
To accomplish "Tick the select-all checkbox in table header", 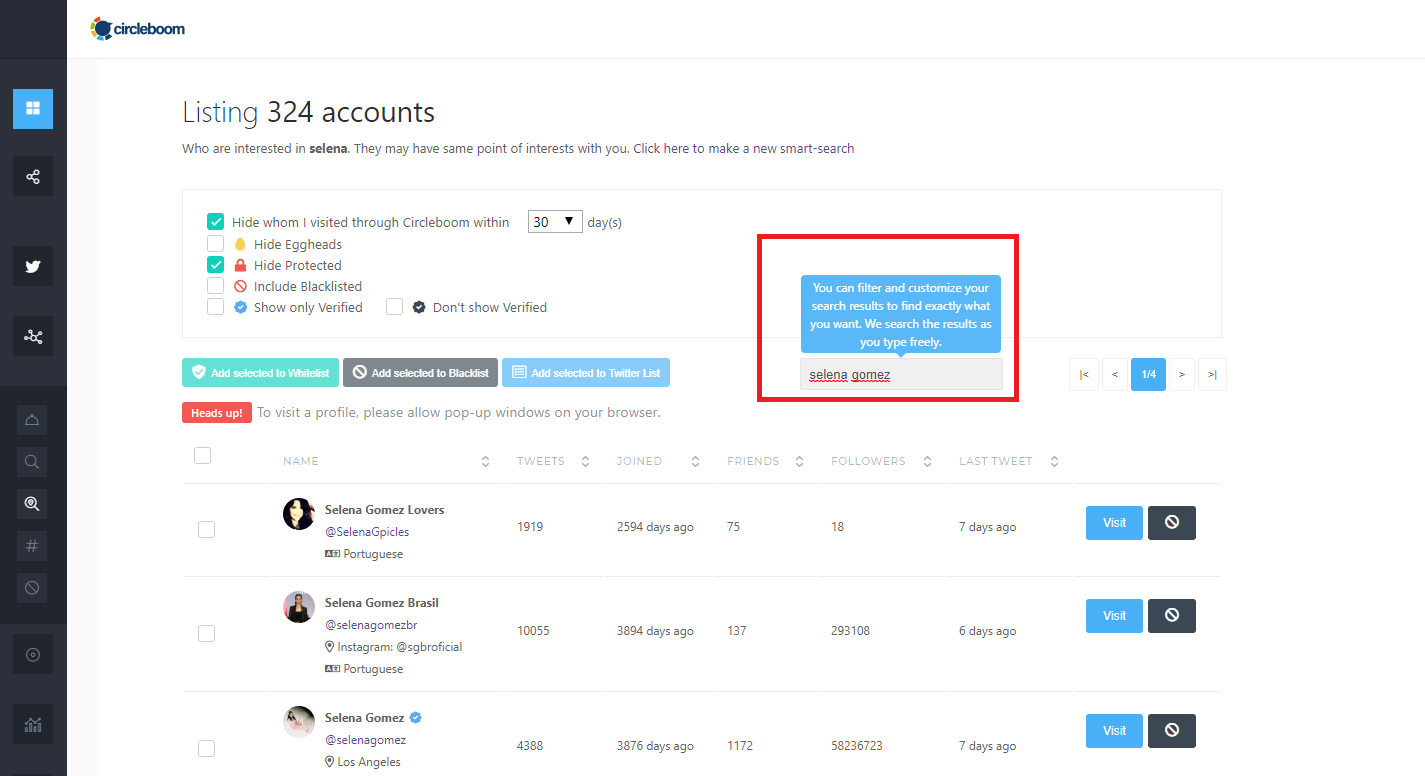I will 202,455.
